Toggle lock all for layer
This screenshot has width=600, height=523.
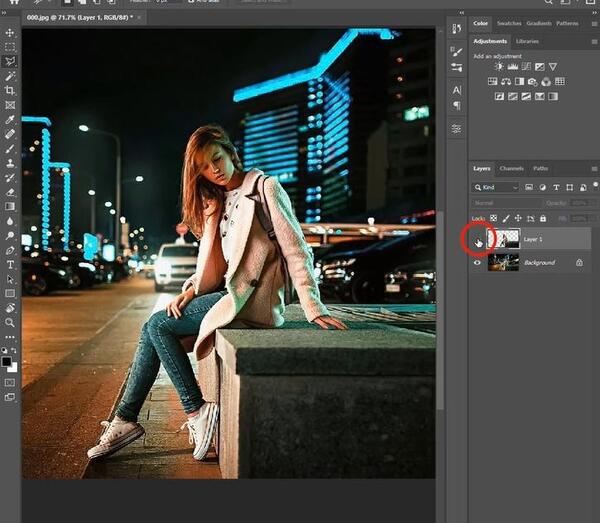coord(543,218)
